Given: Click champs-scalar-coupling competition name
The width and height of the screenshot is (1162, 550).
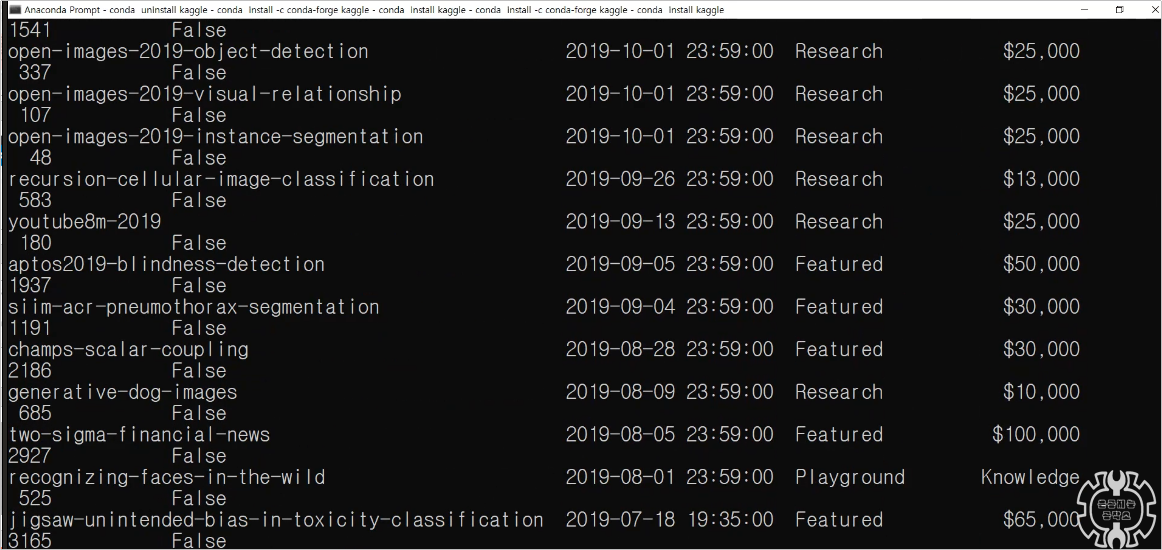Looking at the screenshot, I should pos(128,349).
